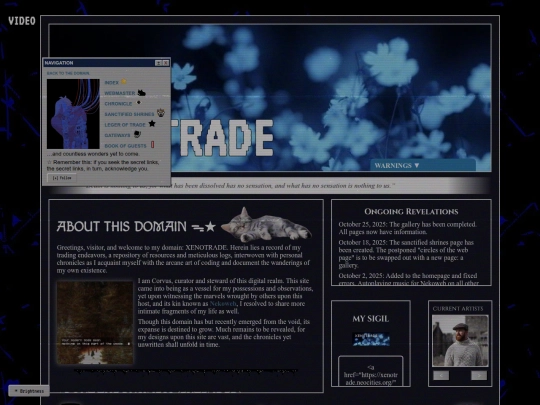This screenshot has width=540, height=405.
Task: Click the 'Ongoing Revelations' heading
Action: click(411, 211)
